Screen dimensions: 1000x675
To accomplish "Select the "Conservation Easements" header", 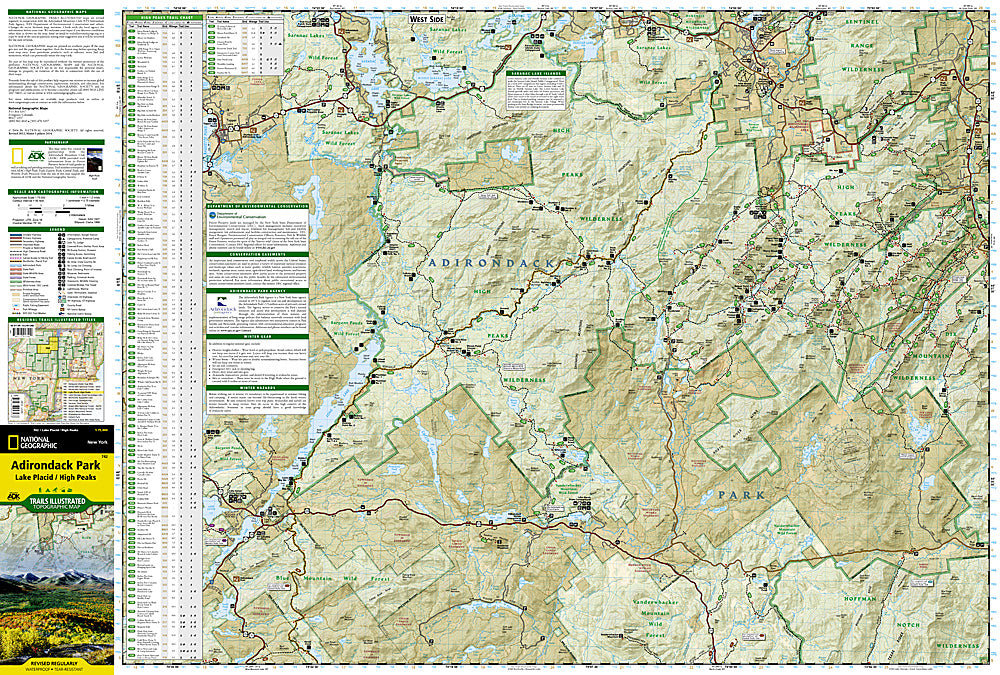I will pyautogui.click(x=258, y=255).
